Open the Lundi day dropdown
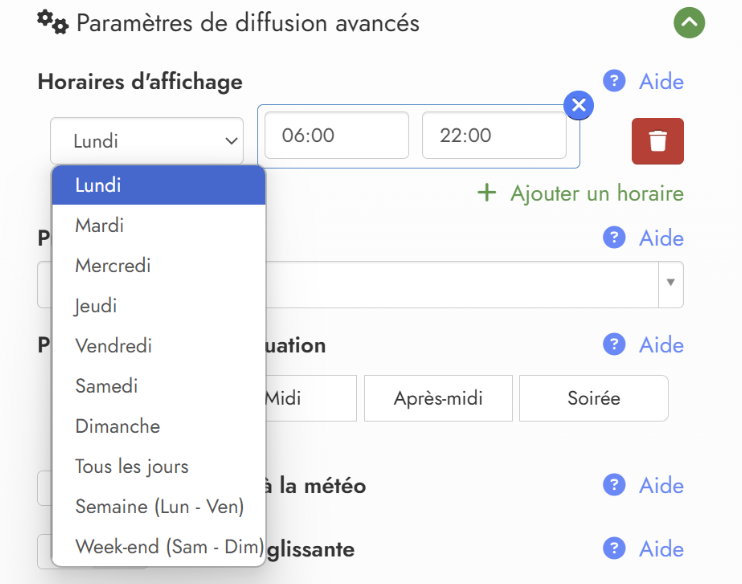Image resolution: width=742 pixels, height=584 pixels. click(x=147, y=141)
